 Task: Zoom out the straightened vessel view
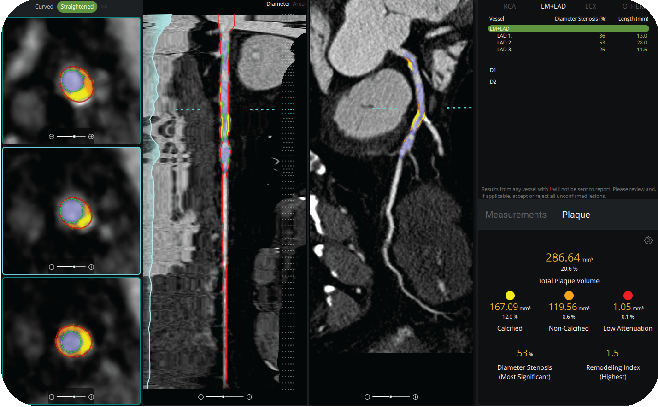201,397
